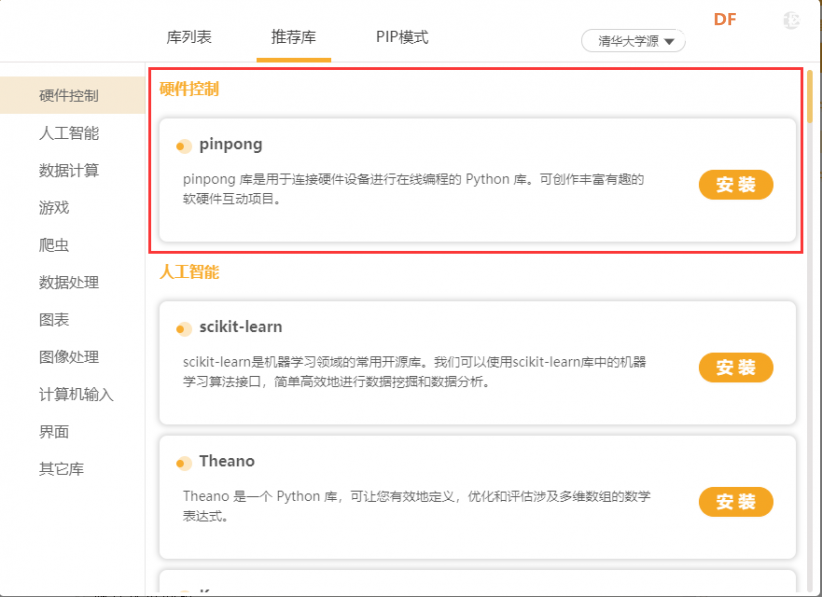Click the orange dot beside pinpong
Image resolution: width=822 pixels, height=597 pixels.
click(183, 146)
